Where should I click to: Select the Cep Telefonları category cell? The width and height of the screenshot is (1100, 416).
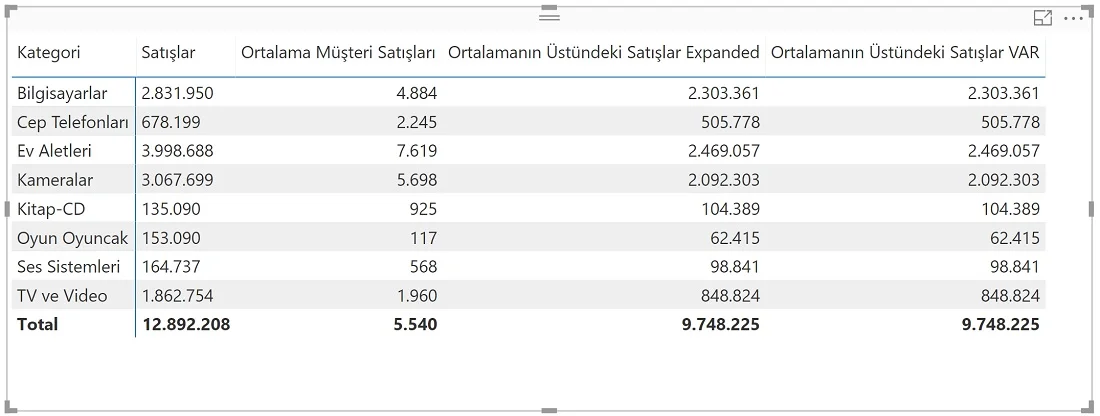(x=73, y=122)
